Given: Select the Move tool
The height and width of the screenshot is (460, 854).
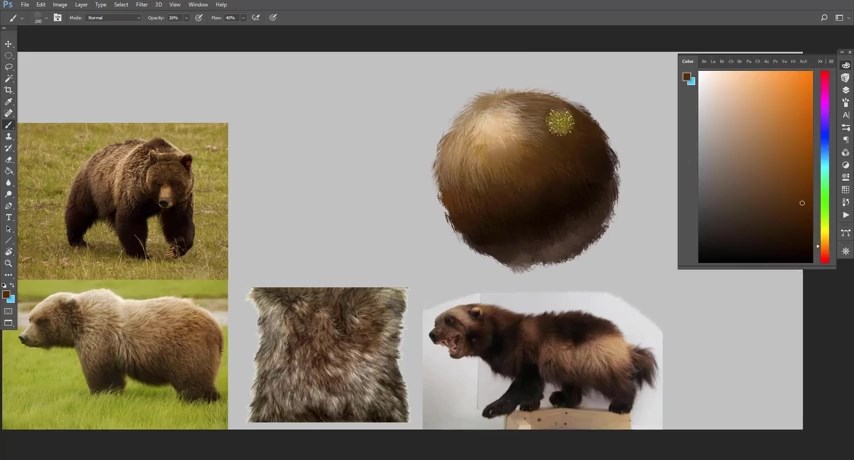Looking at the screenshot, I should click(x=8, y=44).
